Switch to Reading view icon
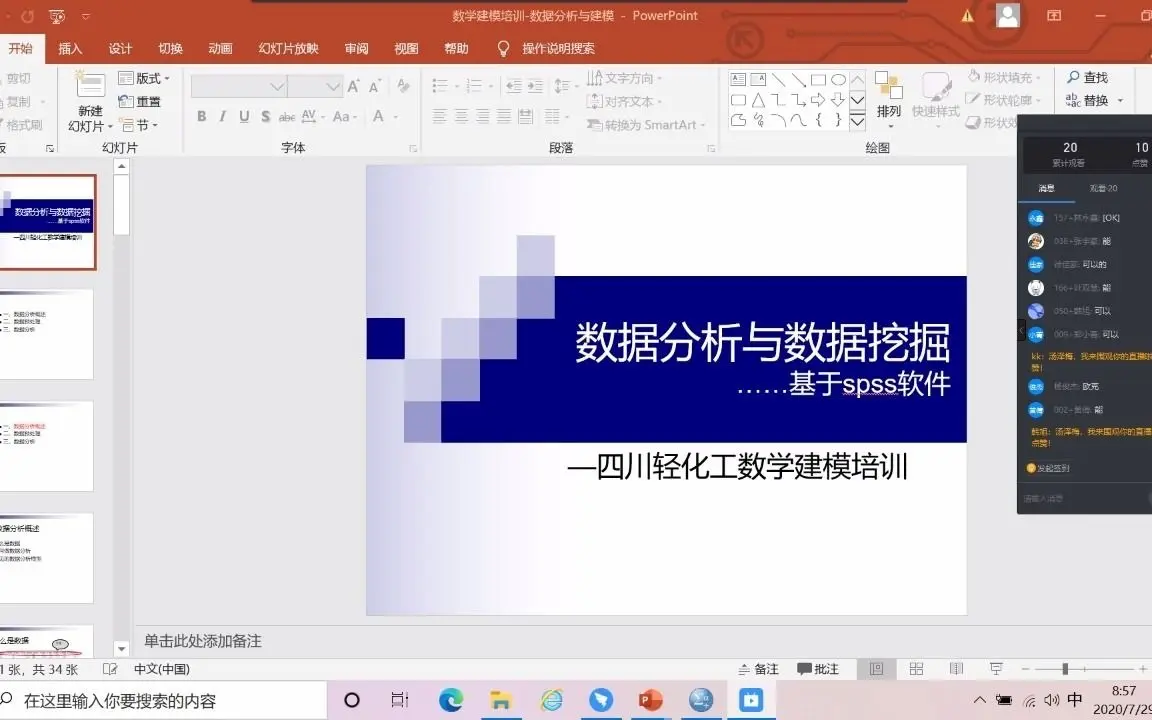This screenshot has width=1152, height=720. tap(956, 669)
